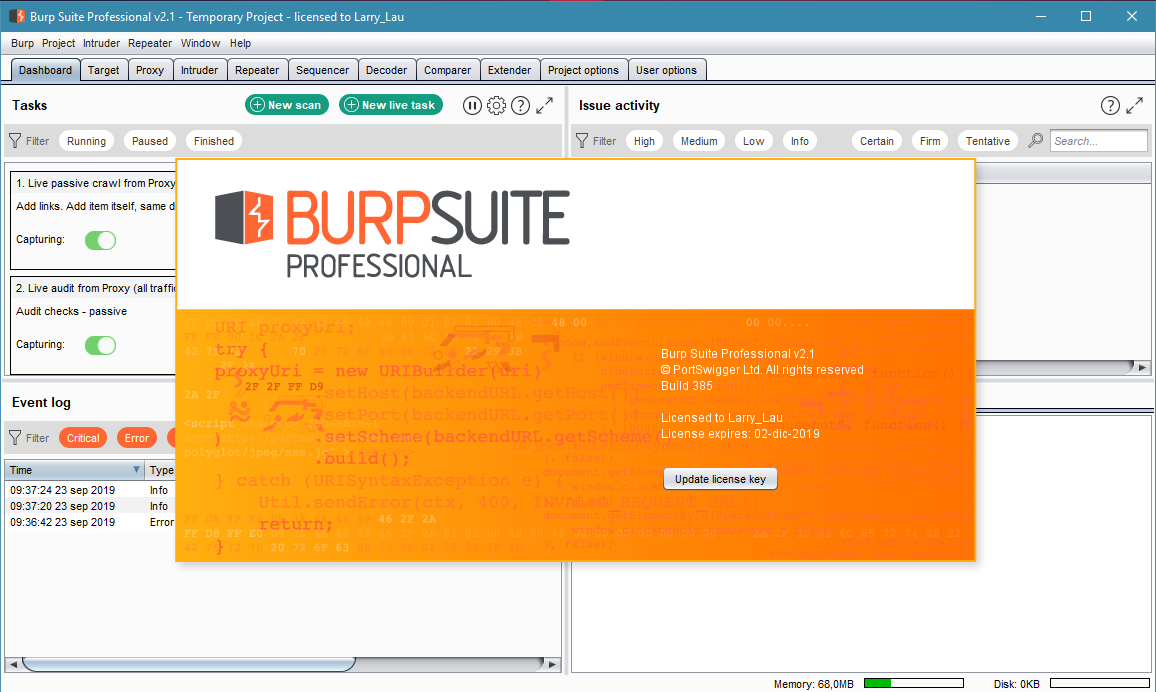This screenshot has width=1156, height=692.
Task: Create a New live task
Action: [x=391, y=105]
